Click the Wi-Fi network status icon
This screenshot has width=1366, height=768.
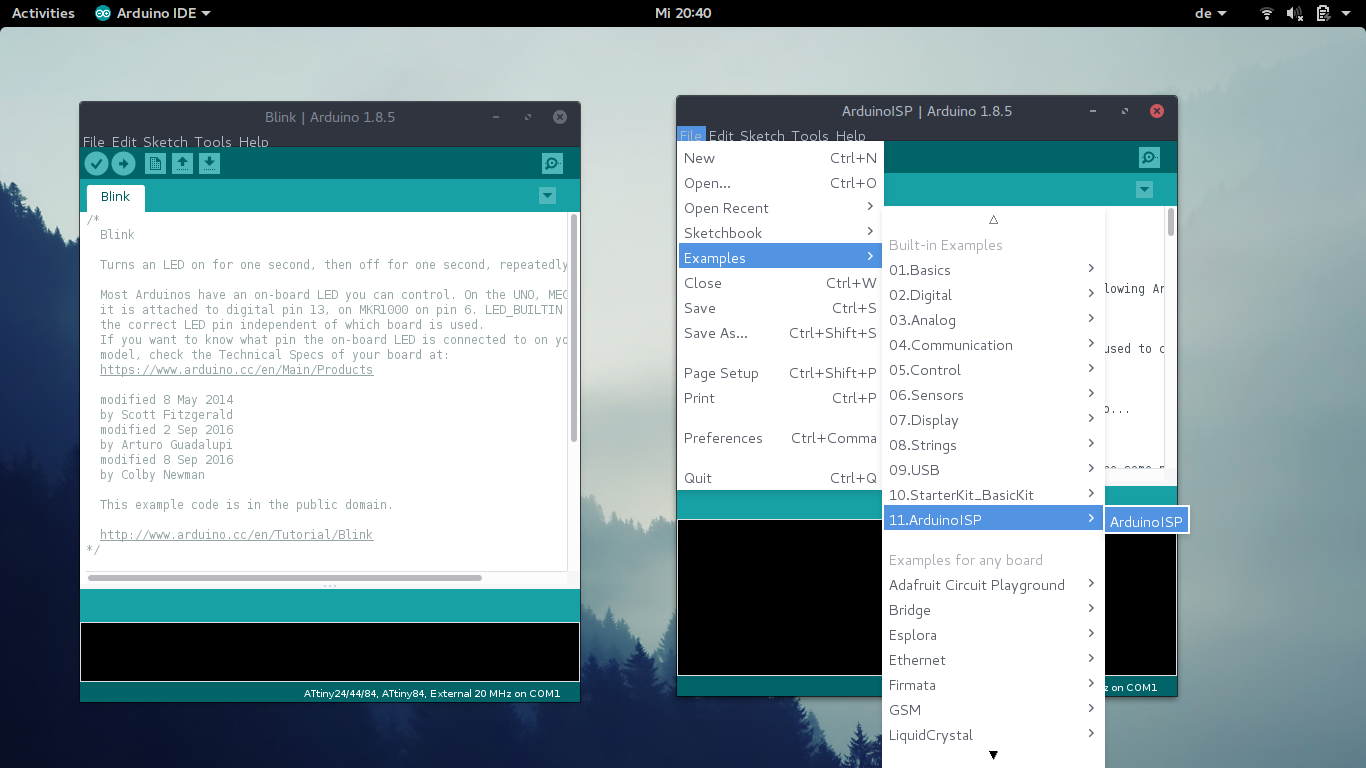point(1267,13)
